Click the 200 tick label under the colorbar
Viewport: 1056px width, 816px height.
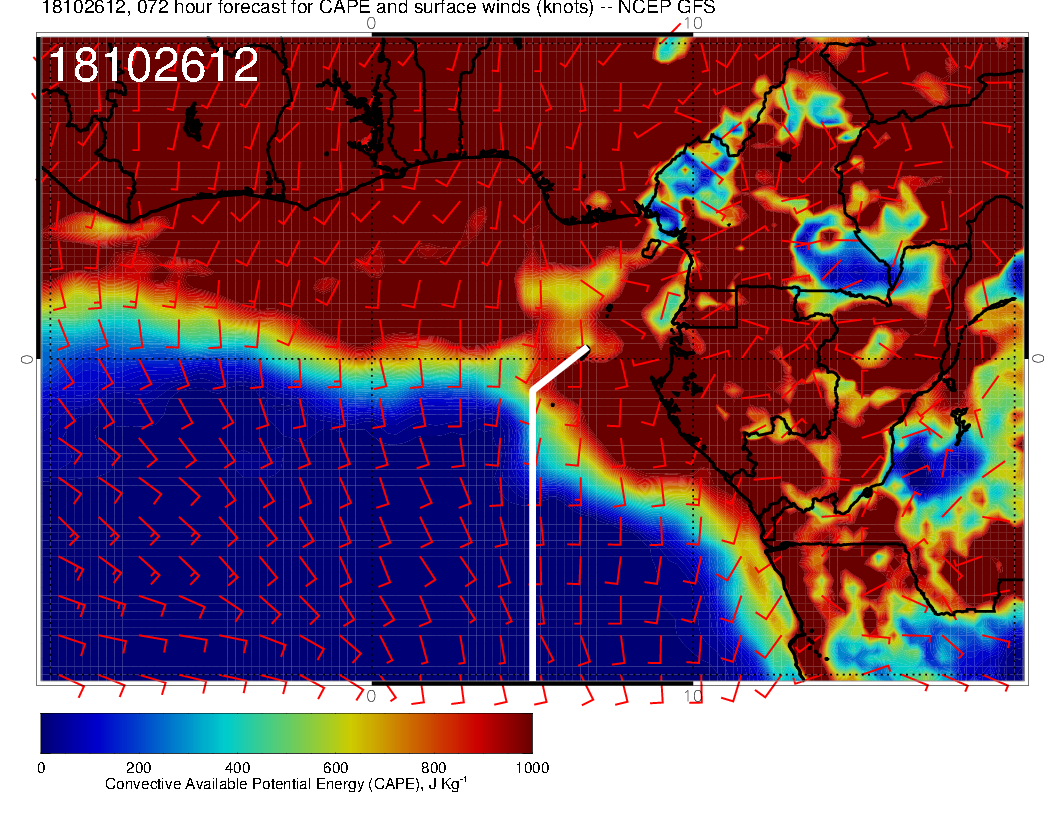click(x=138, y=768)
